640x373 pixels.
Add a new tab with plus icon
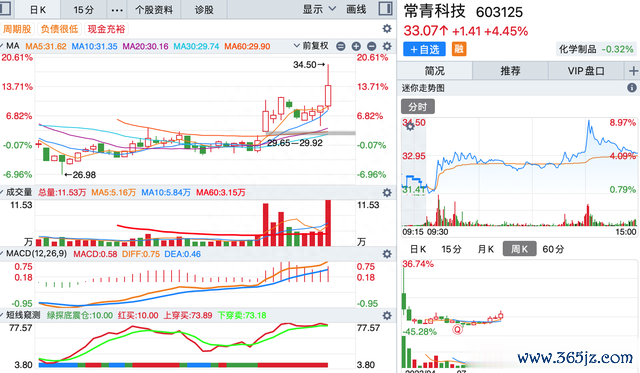[x=633, y=71]
